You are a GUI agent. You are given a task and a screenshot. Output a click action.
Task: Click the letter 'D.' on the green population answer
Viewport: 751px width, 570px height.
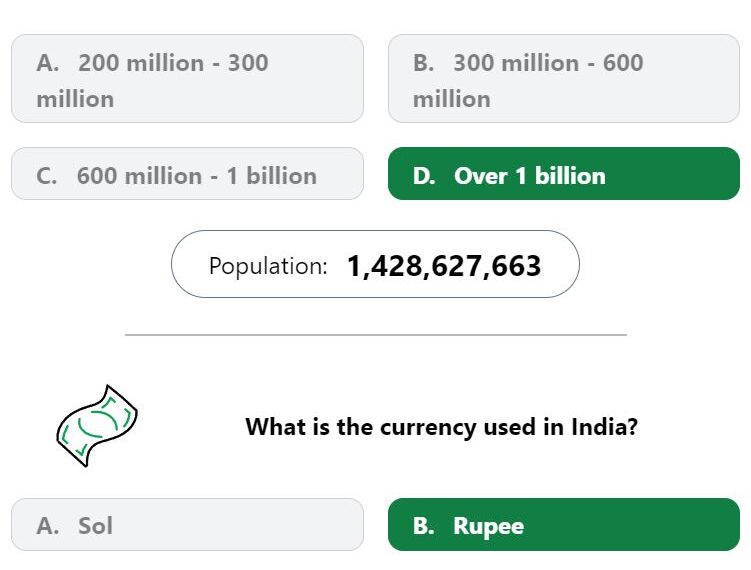coord(424,176)
